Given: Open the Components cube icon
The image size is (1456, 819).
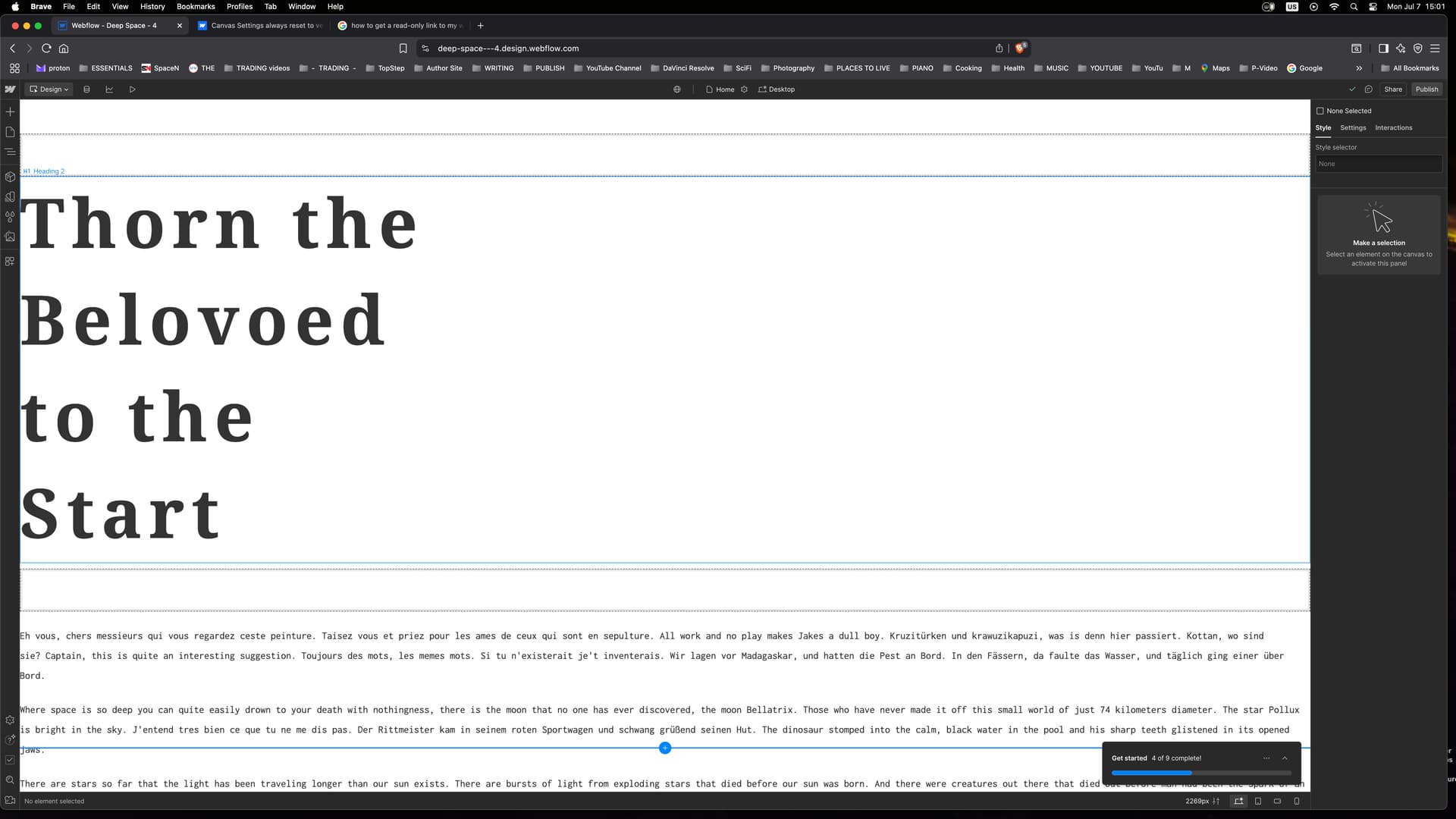Looking at the screenshot, I should 10,177.
